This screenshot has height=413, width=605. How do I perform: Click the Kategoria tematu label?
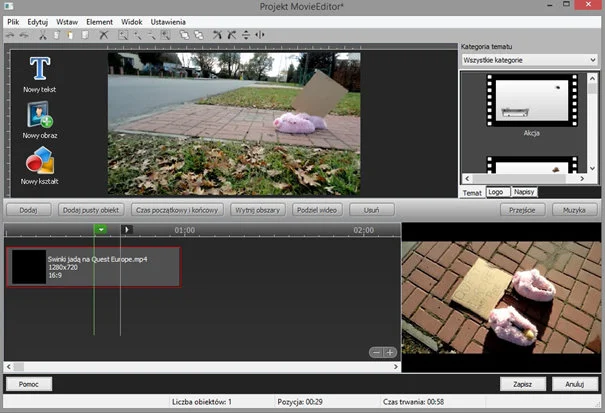(487, 47)
